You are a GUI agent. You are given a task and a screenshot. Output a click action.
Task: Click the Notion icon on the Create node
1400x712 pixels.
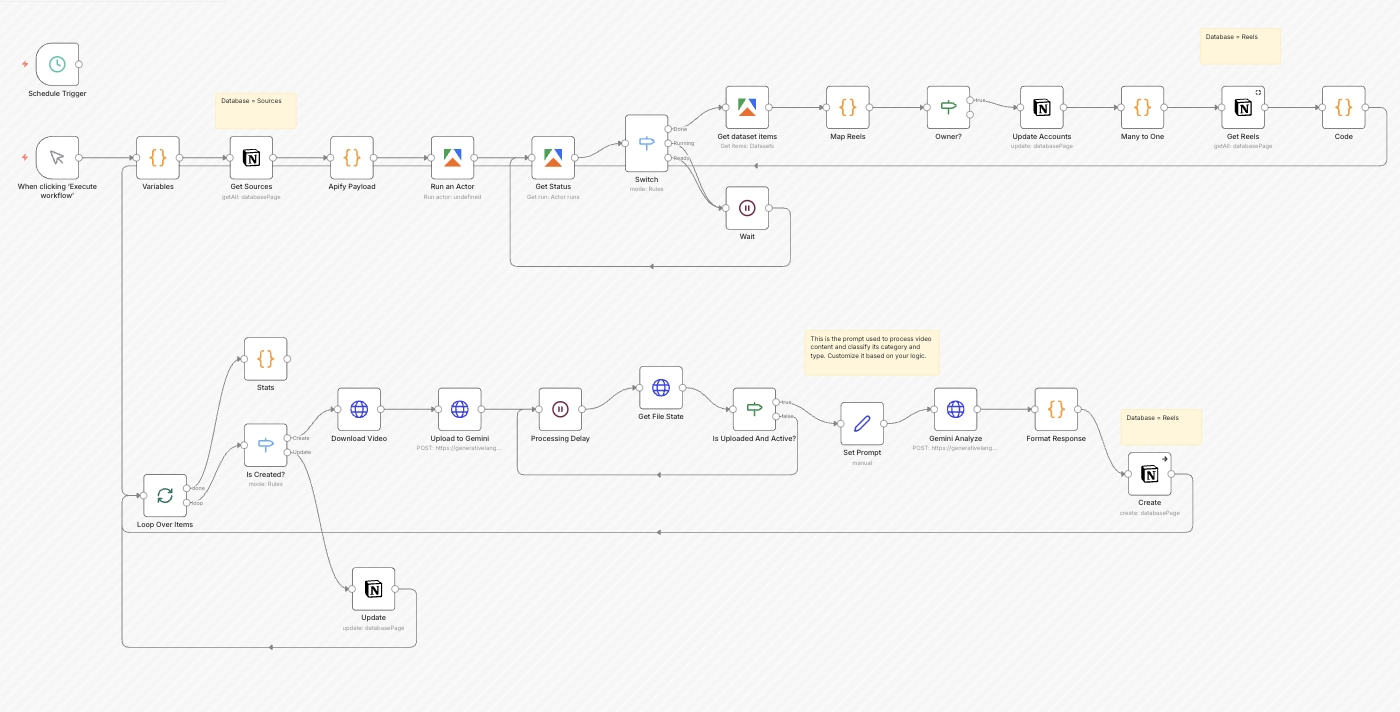(1149, 474)
